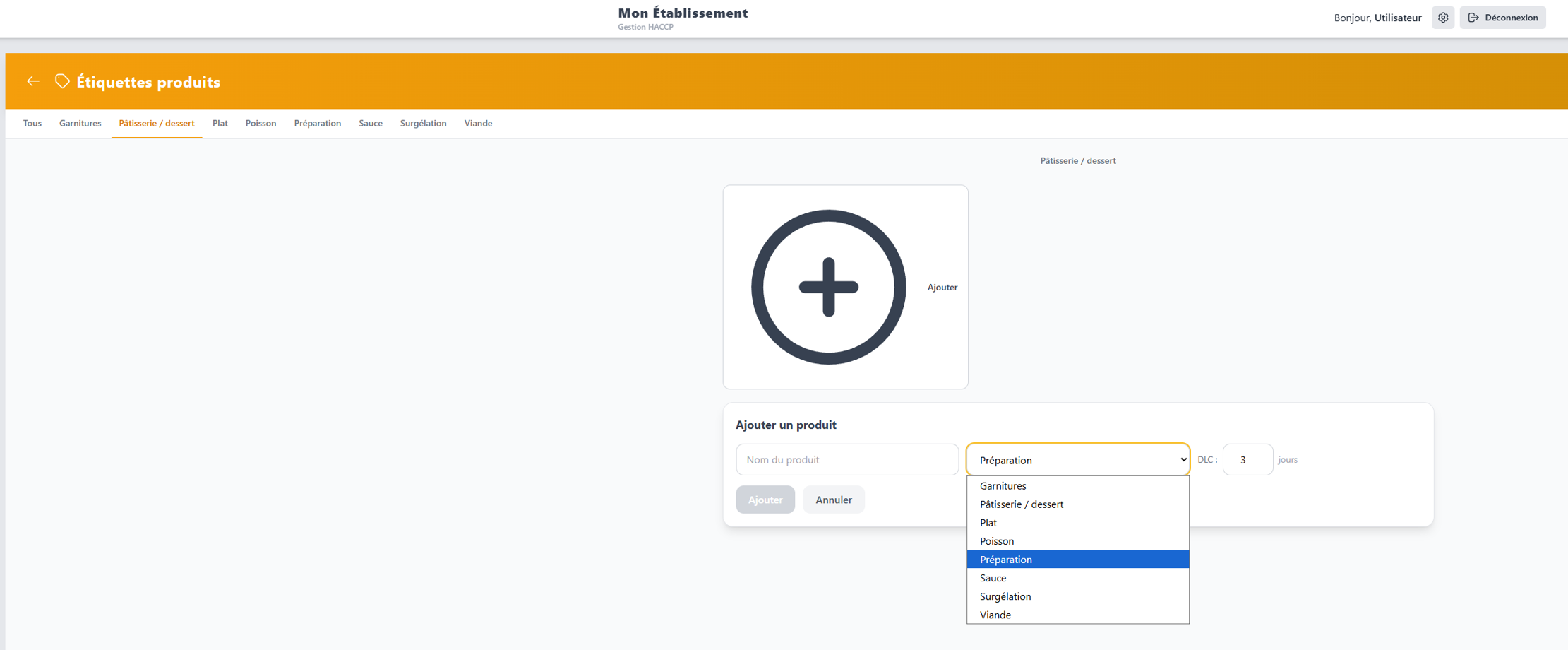Click the big plus circle icon
The image size is (1568, 650).
pos(828,287)
